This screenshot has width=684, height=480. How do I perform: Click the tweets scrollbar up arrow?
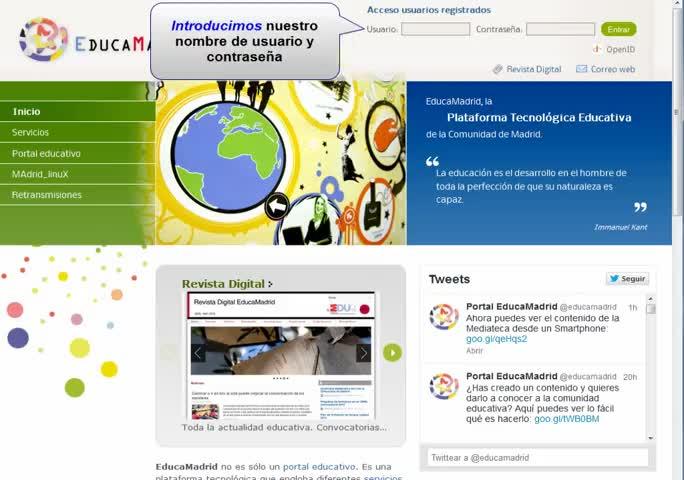(651, 298)
